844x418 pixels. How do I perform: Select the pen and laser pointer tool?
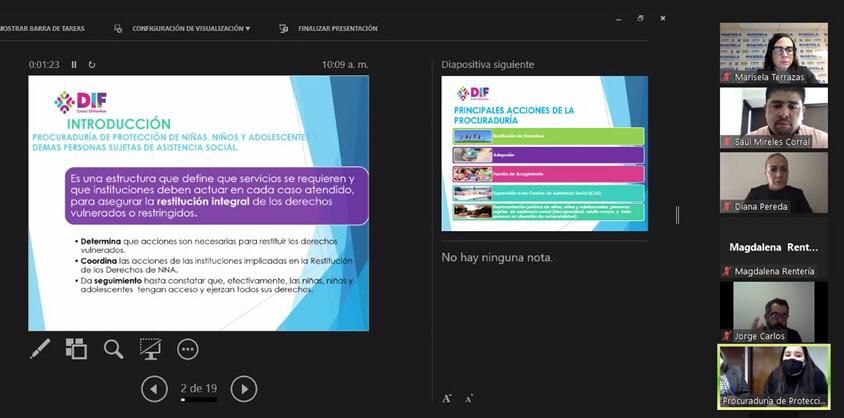coord(40,349)
